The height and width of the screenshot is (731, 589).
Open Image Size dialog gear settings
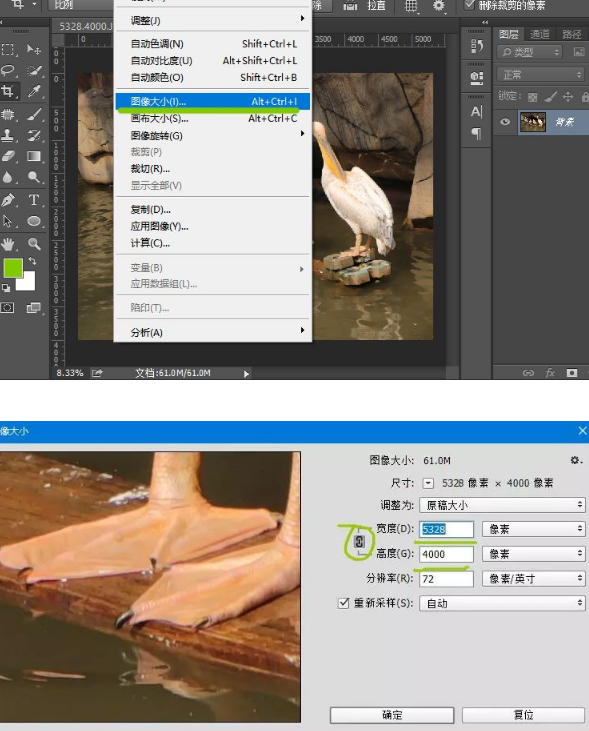pyautogui.click(x=576, y=461)
